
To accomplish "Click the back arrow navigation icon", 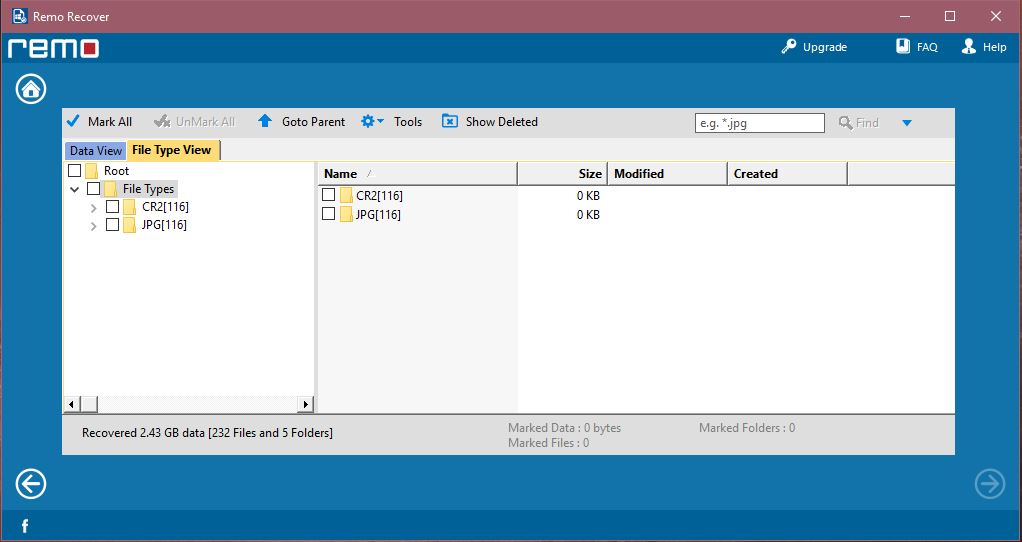I will pos(31,484).
